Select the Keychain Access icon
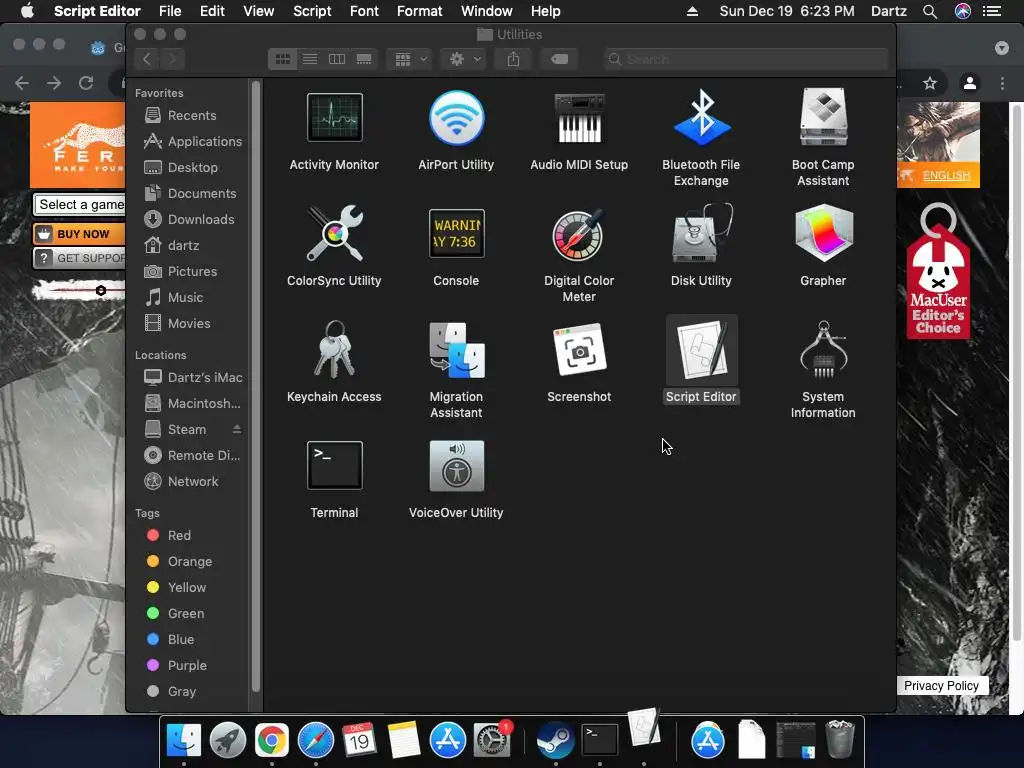 click(x=334, y=349)
